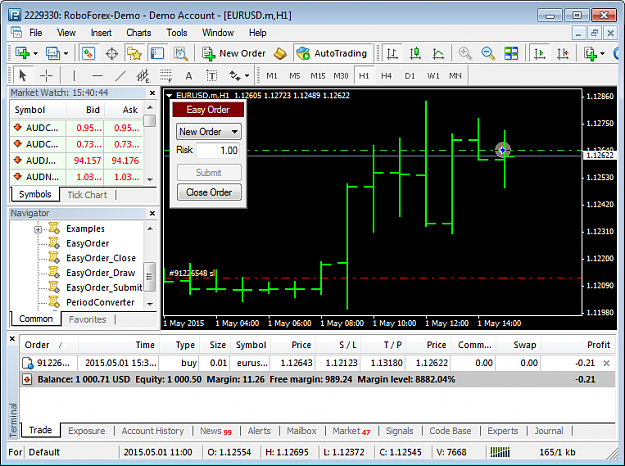Select the equidistant channel tool
Screen dimensions: 625x466
coord(143,75)
